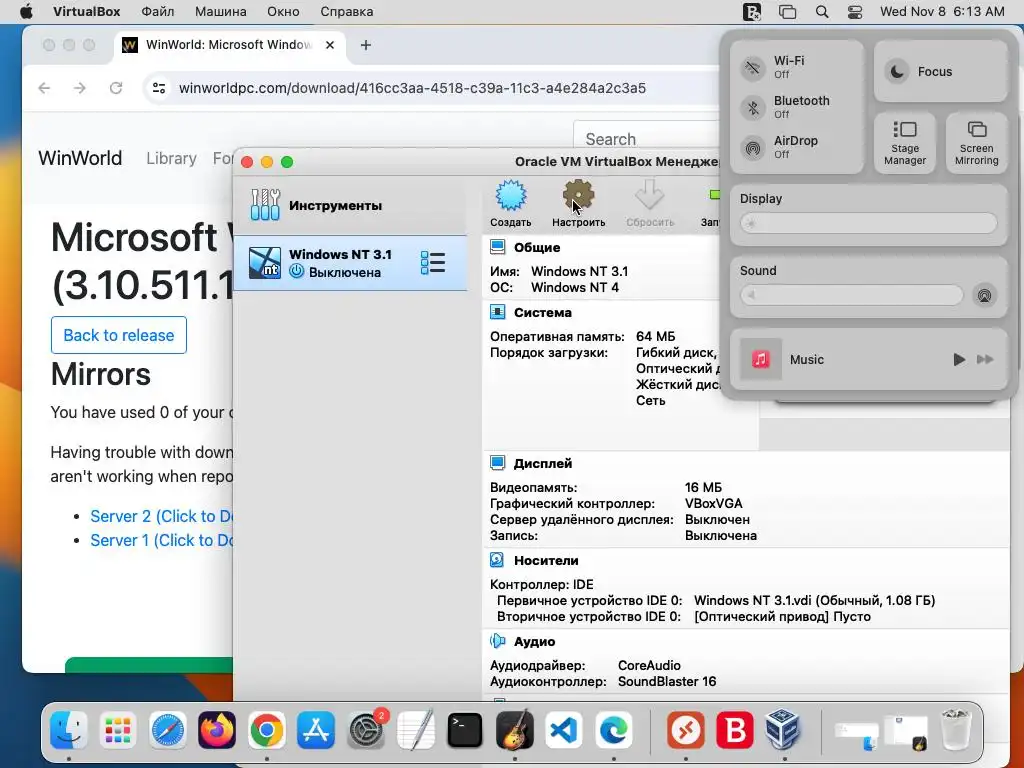Click the Bitdefender menu bar icon
Viewport: 1024px width, 768px height.
click(x=752, y=12)
